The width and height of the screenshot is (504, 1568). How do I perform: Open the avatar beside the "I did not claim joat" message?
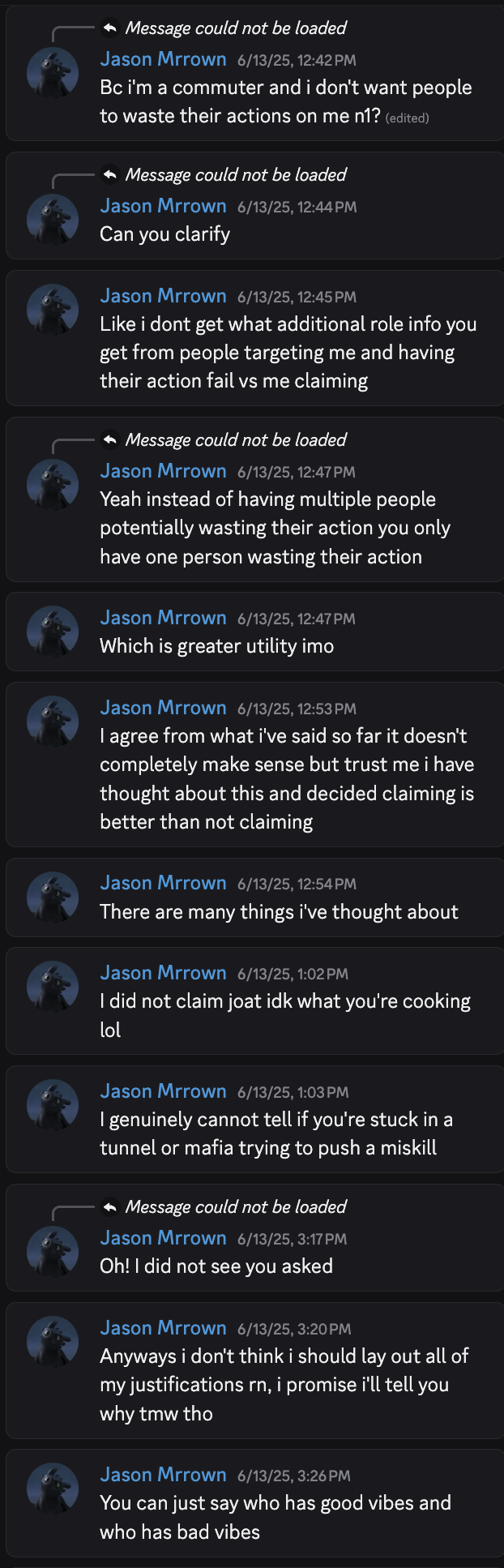[x=53, y=987]
